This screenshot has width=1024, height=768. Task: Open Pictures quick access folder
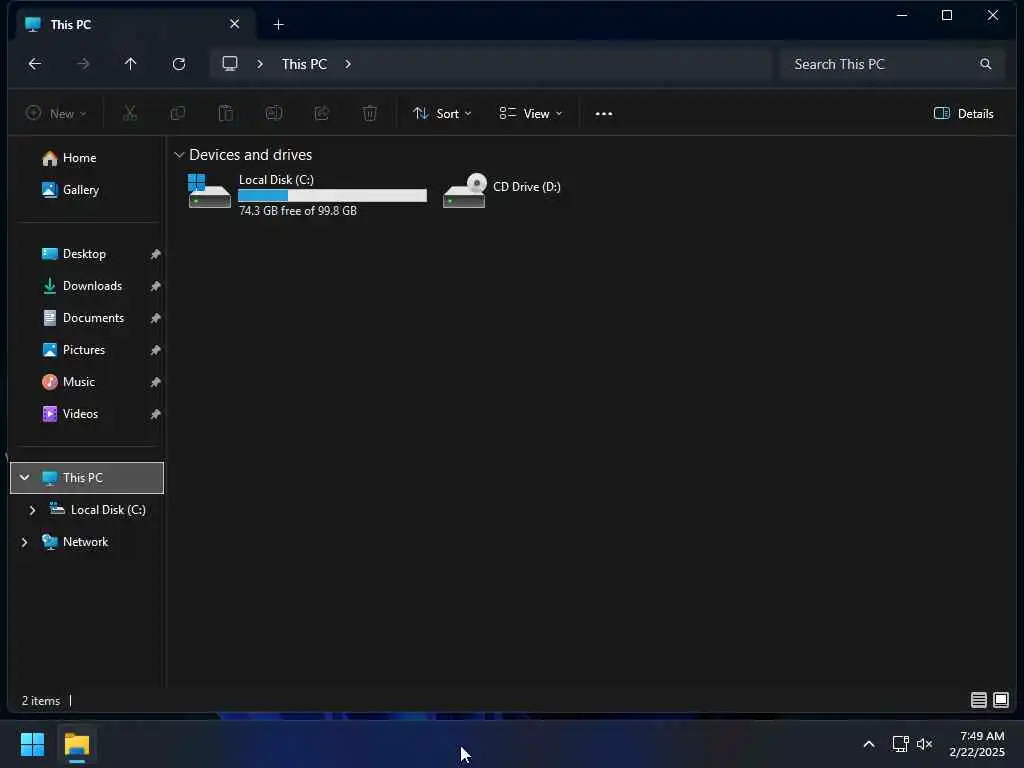coord(73,350)
